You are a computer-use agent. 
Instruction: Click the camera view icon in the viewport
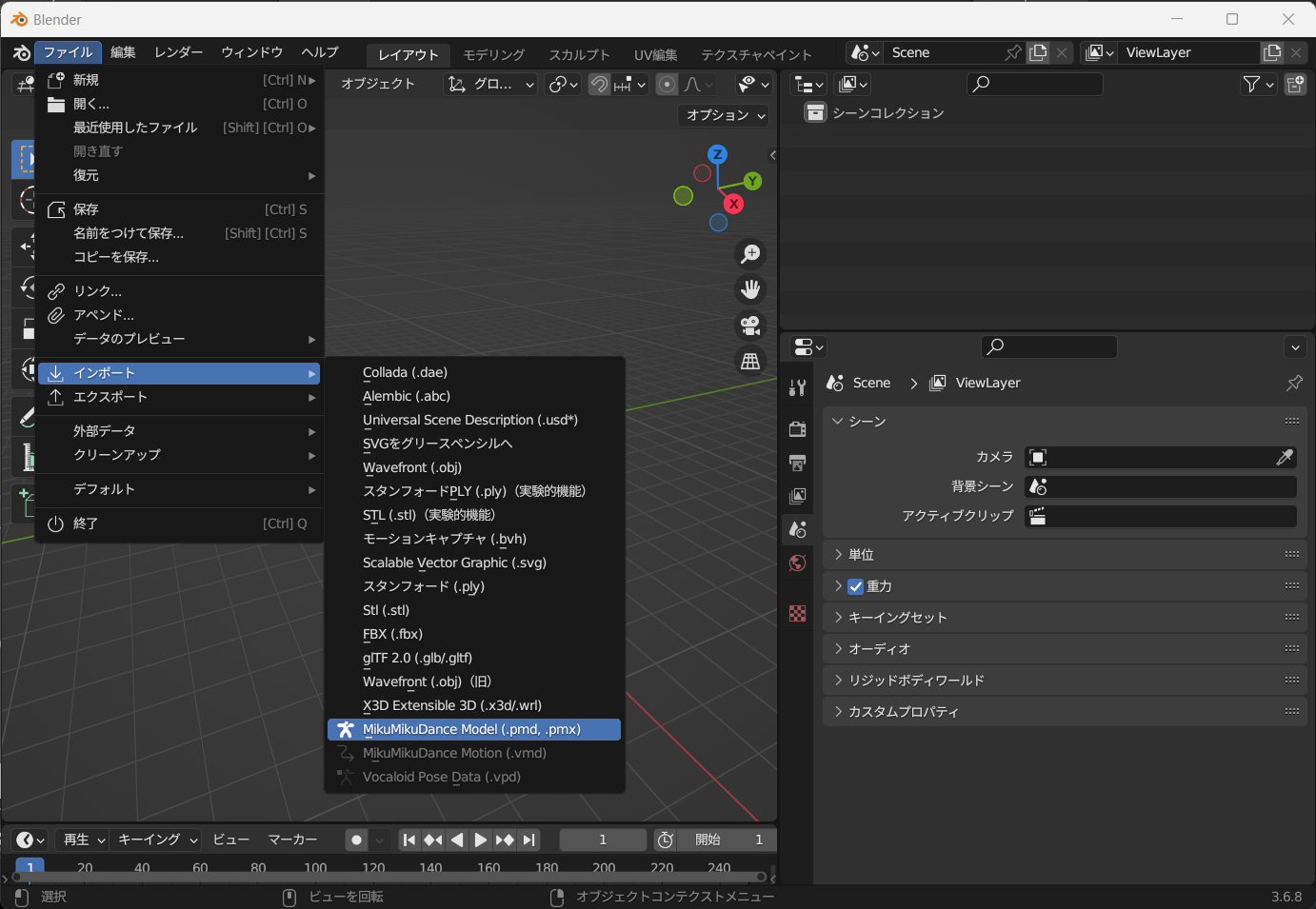tap(750, 326)
